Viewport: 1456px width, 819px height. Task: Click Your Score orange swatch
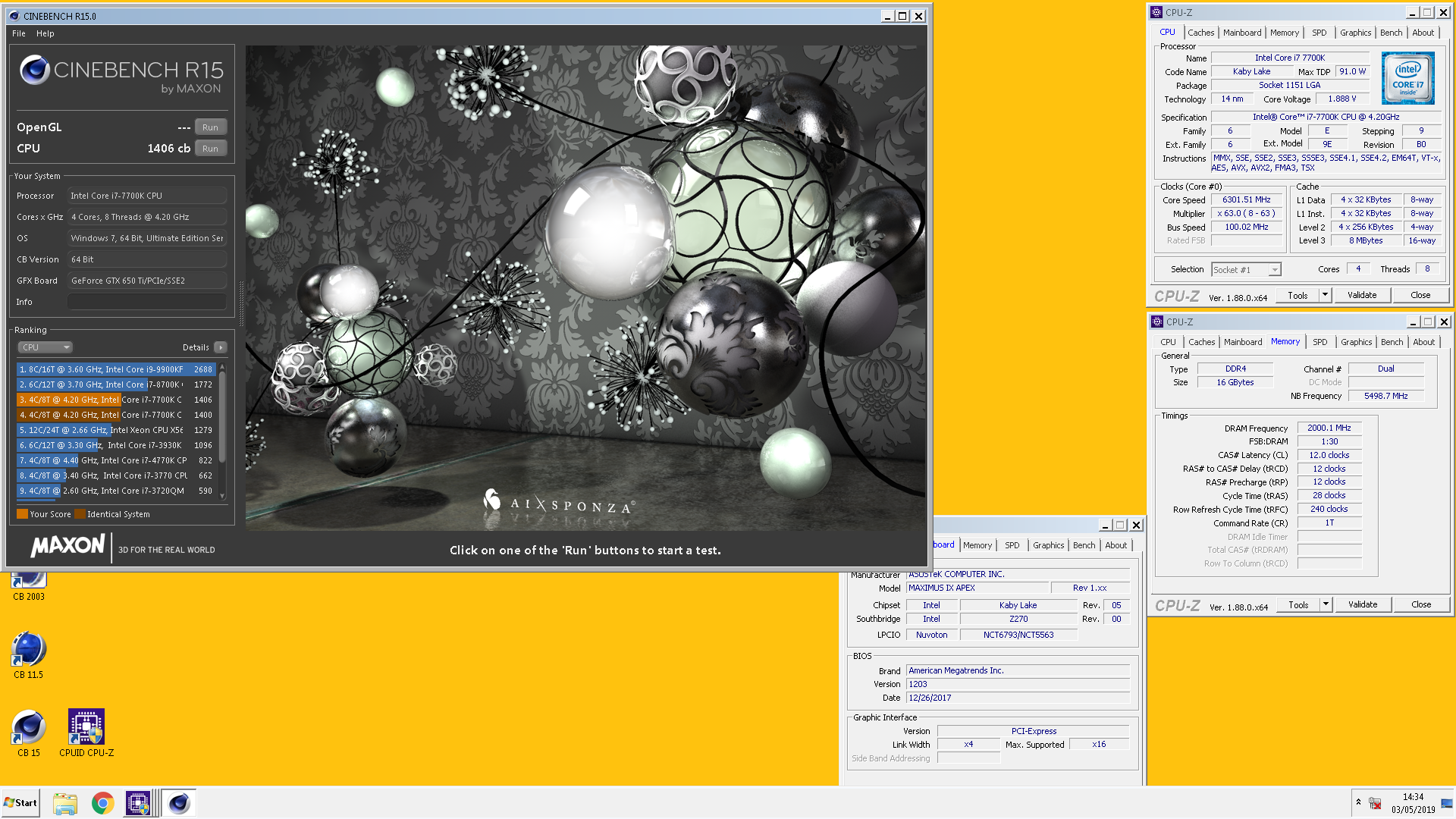point(23,514)
